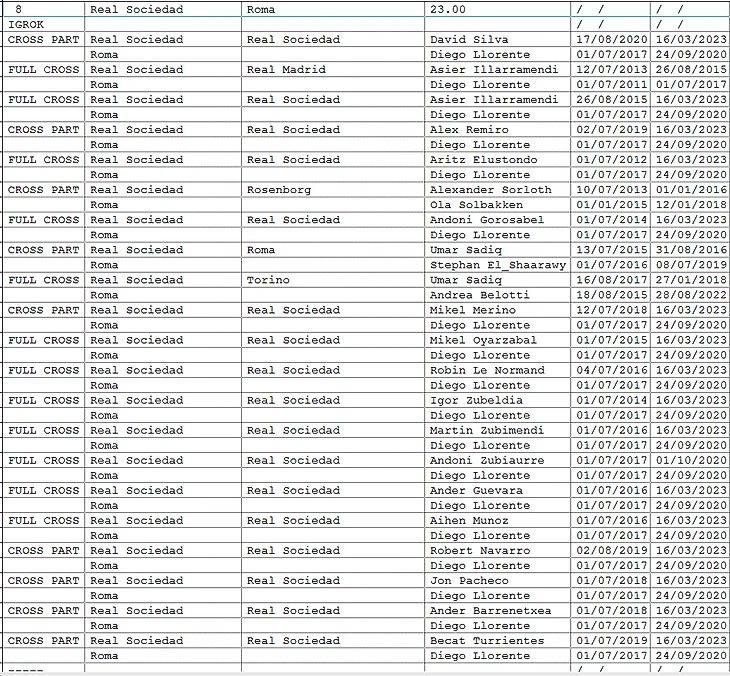Select the Alex Remiro player cell

click(497, 130)
